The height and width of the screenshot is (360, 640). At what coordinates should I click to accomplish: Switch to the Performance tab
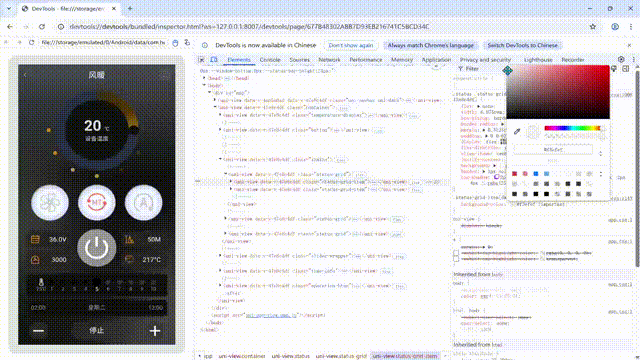click(x=366, y=60)
